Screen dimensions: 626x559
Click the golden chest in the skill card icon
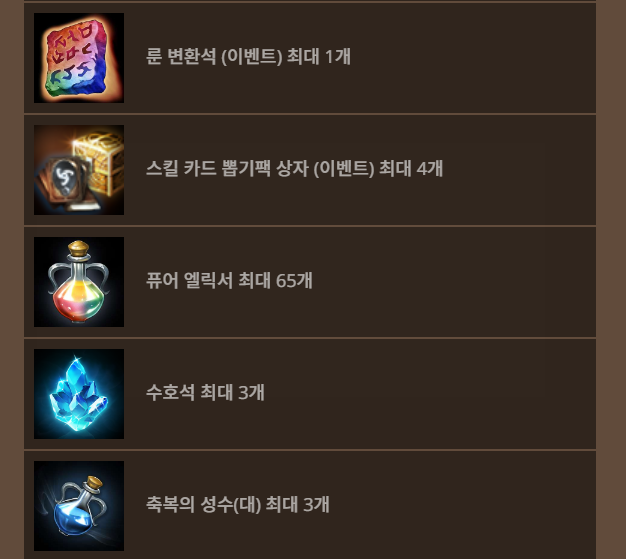[100, 160]
